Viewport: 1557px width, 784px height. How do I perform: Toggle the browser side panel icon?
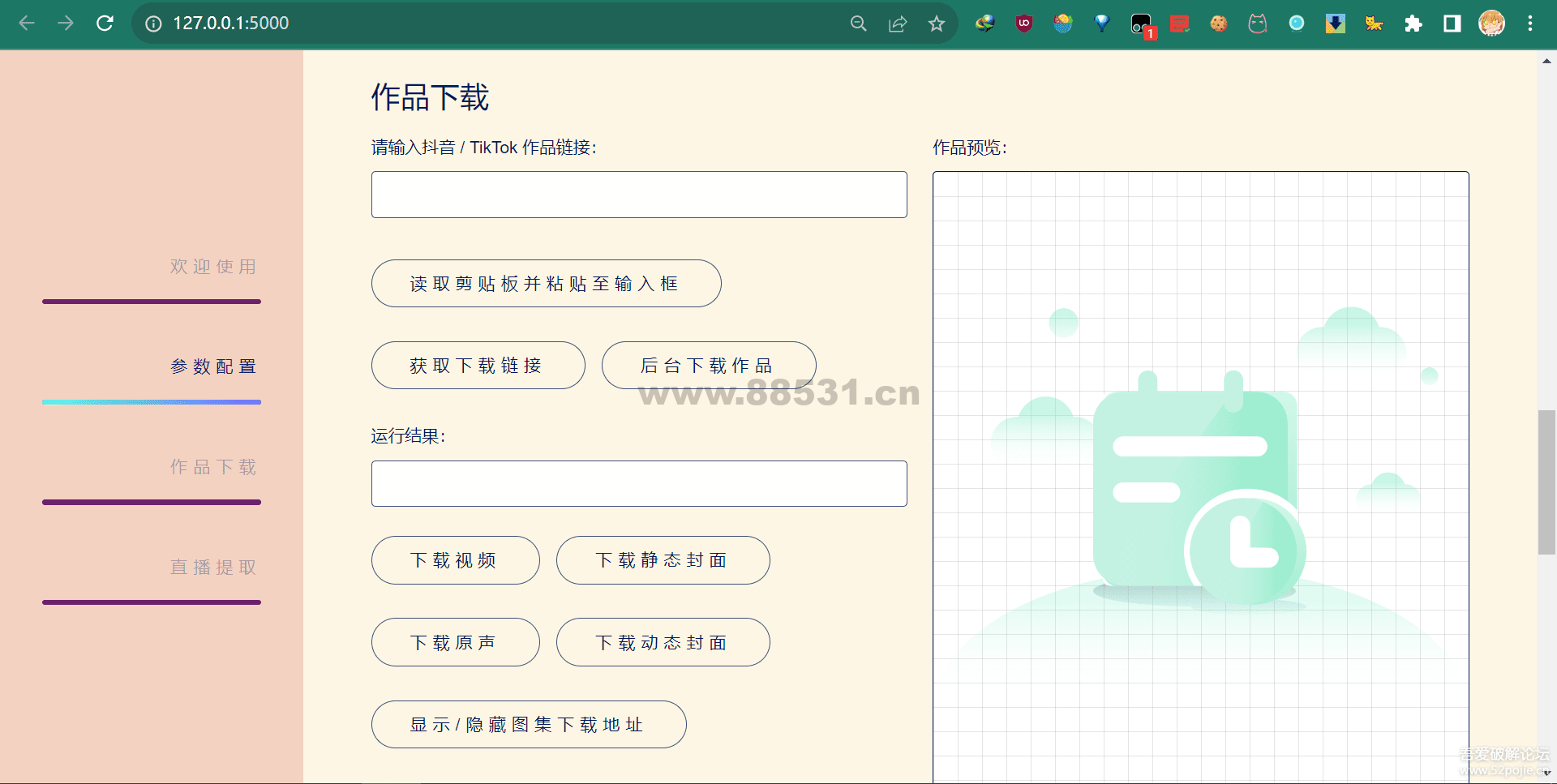pos(1452,24)
